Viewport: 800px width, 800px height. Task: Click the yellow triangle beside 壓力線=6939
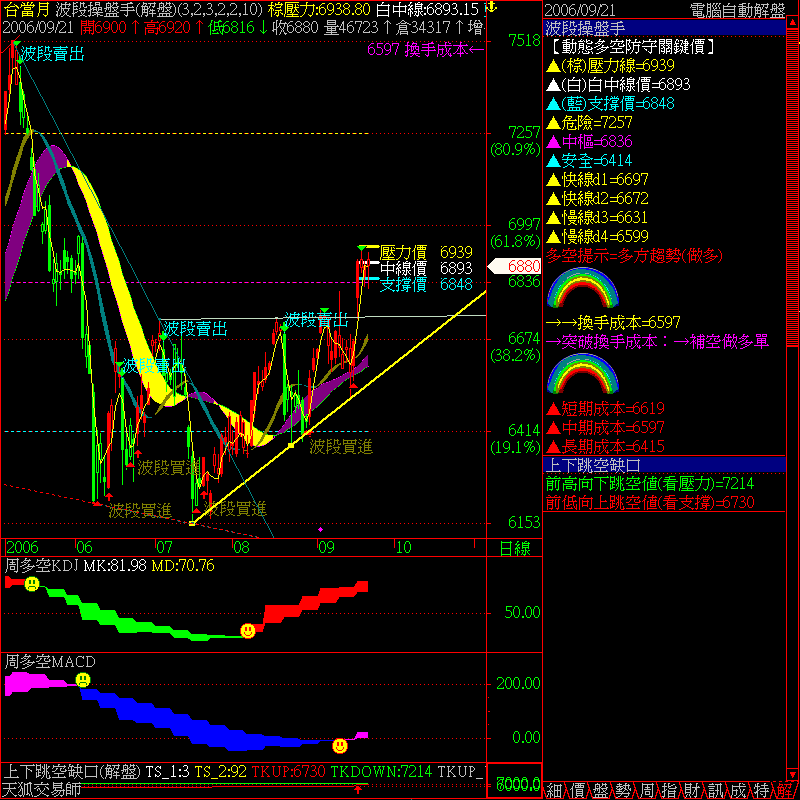[553, 66]
